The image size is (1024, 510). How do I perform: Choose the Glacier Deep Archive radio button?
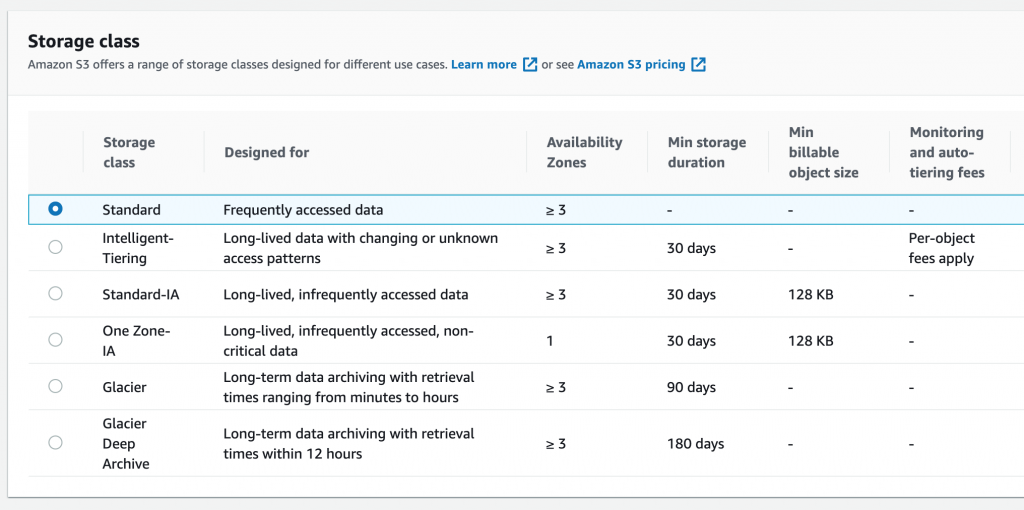point(56,443)
